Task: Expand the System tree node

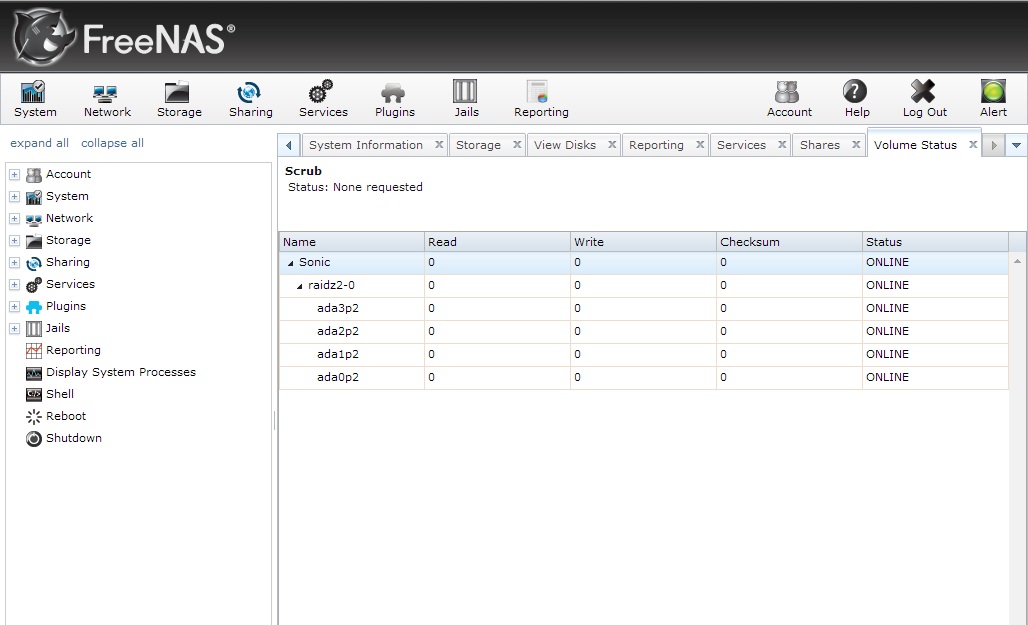Action: click(14, 197)
